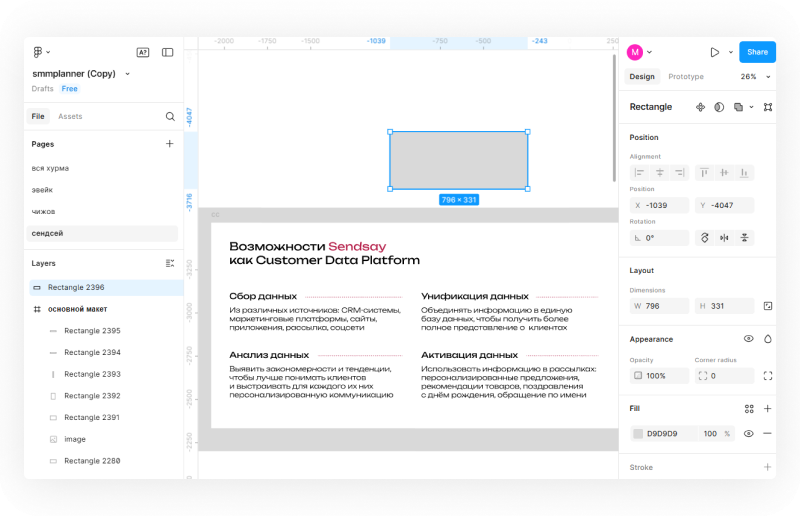800x516 pixels.
Task: Add a fill with plus icon
Action: tap(767, 408)
